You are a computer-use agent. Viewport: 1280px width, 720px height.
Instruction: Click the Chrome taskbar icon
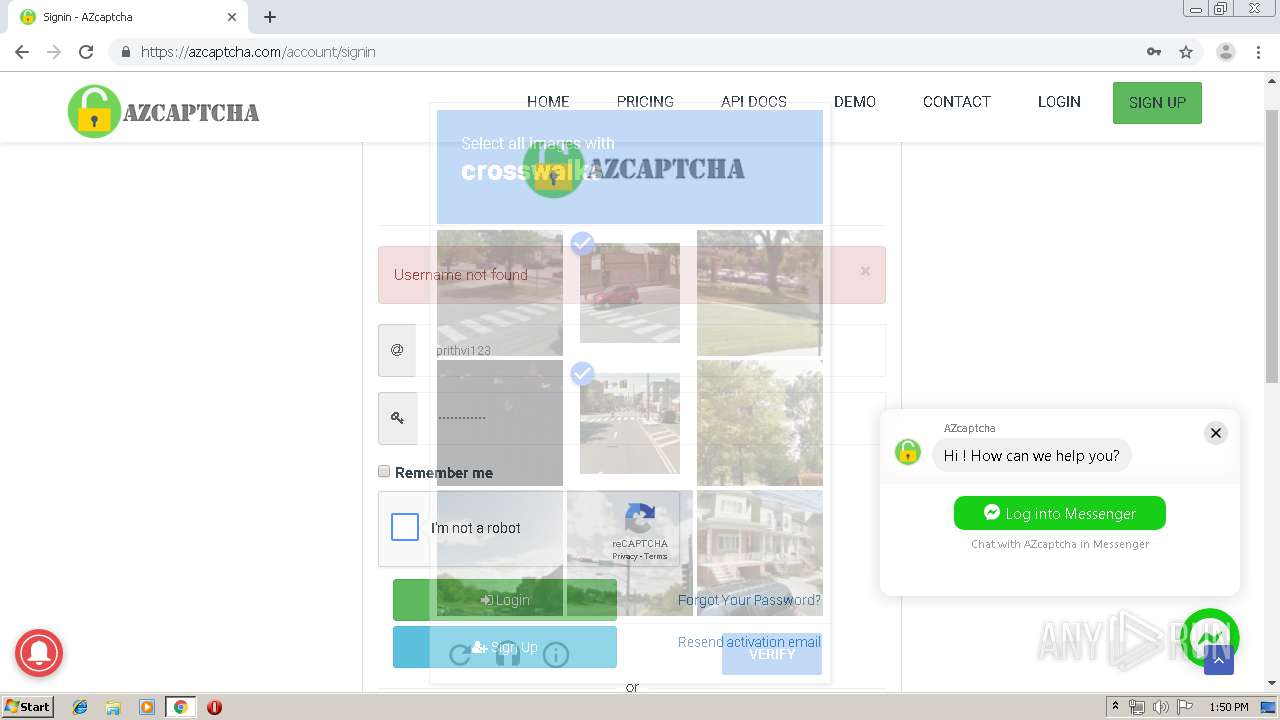coord(180,707)
